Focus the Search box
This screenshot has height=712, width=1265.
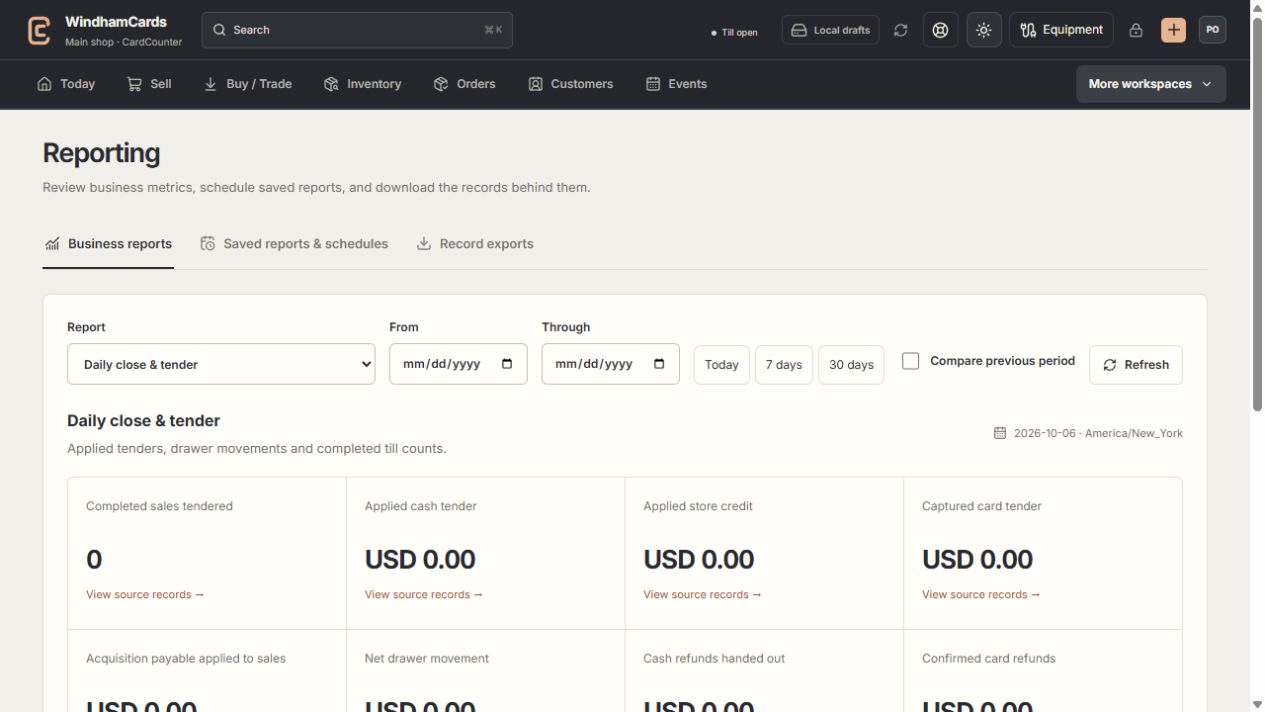coord(357,30)
